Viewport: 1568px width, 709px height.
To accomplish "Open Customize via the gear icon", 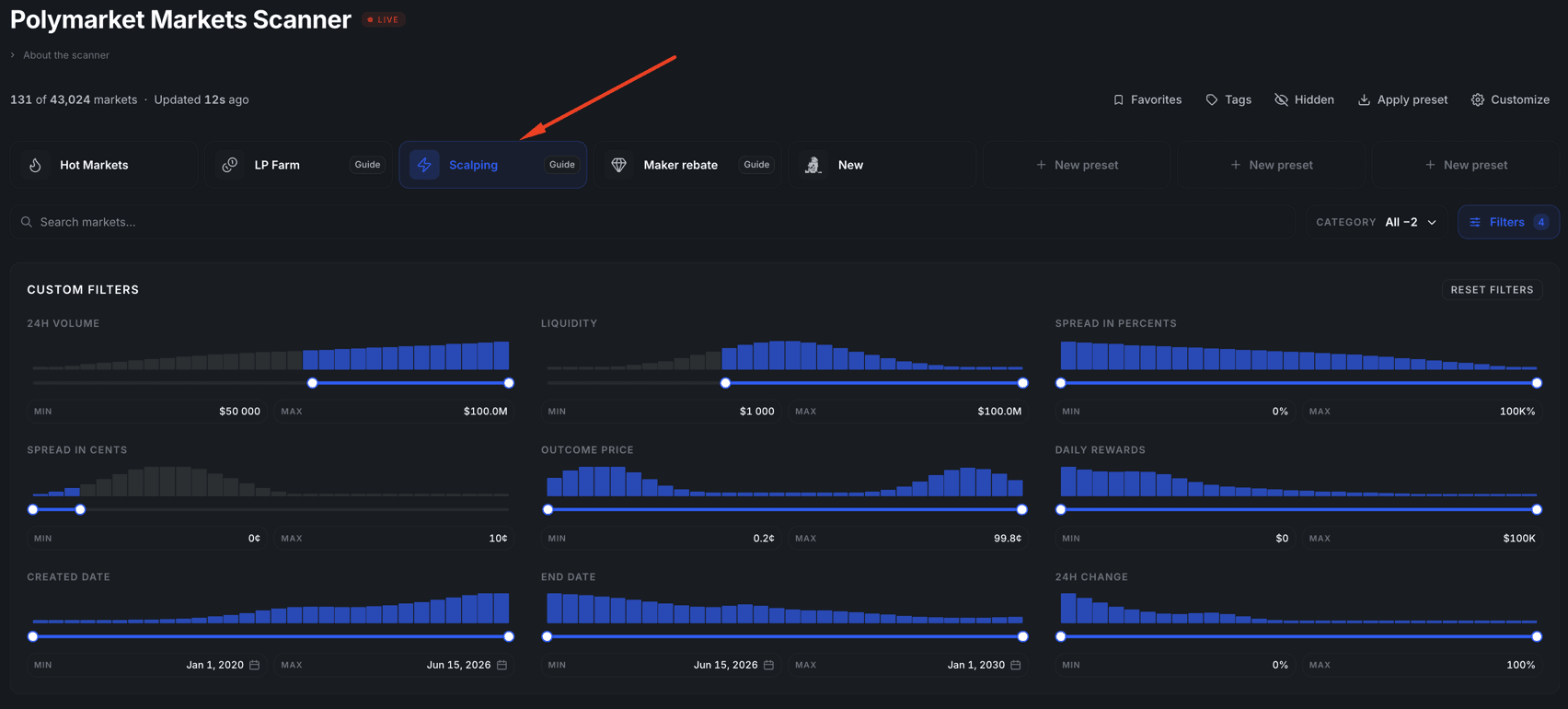I will tap(1477, 99).
